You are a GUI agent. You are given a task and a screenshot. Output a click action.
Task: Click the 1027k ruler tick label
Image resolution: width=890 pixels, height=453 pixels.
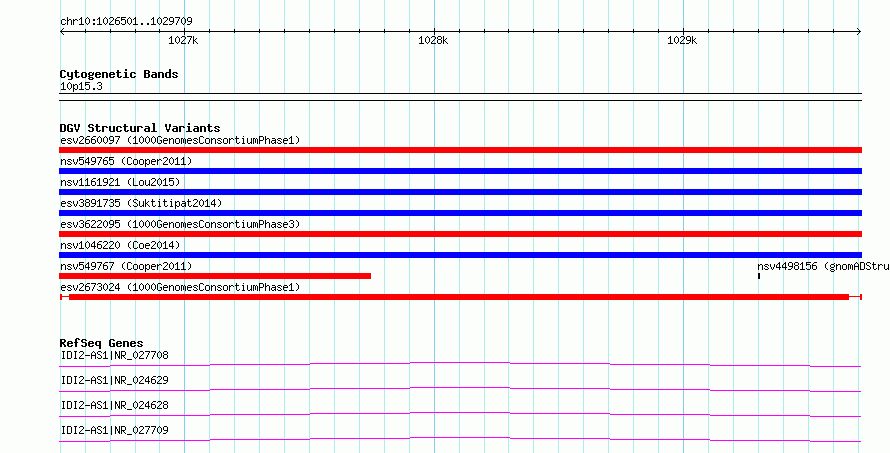pyautogui.click(x=183, y=41)
